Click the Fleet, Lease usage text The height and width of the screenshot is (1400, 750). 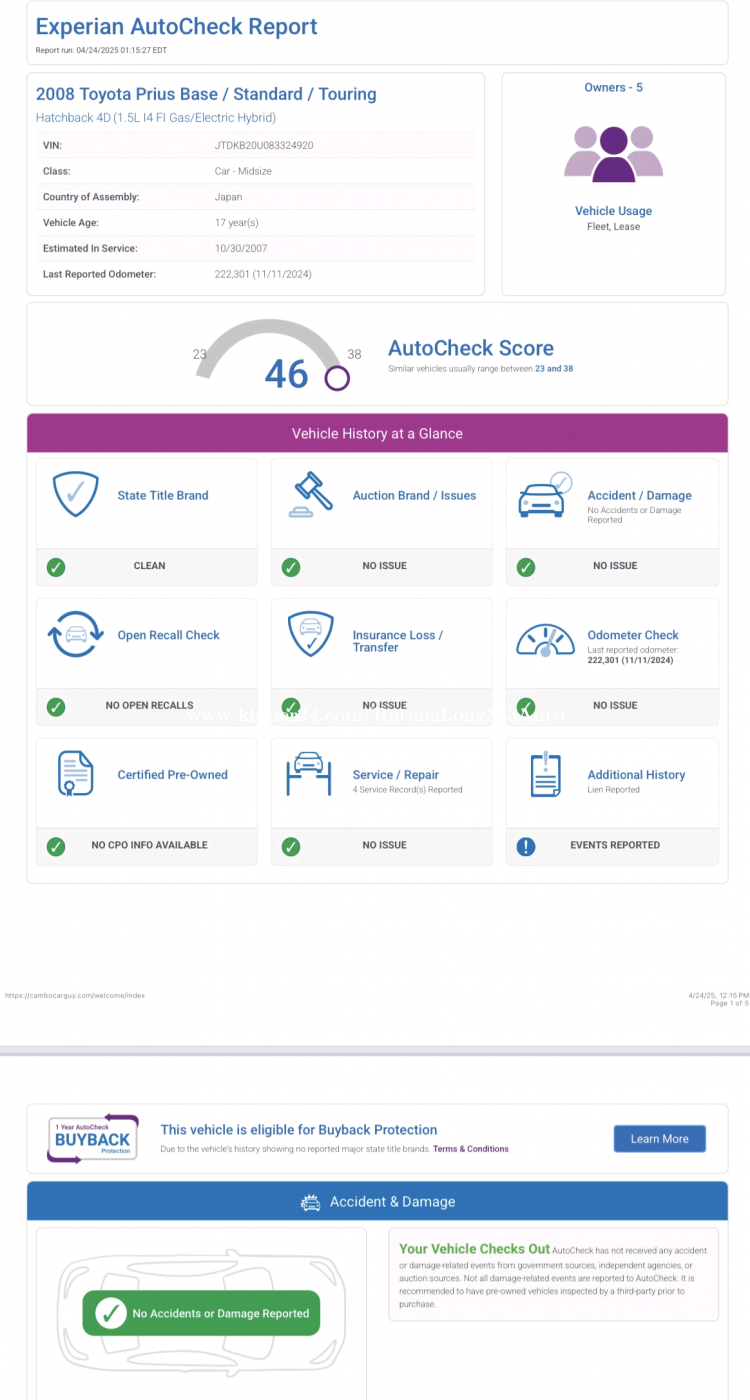613,227
